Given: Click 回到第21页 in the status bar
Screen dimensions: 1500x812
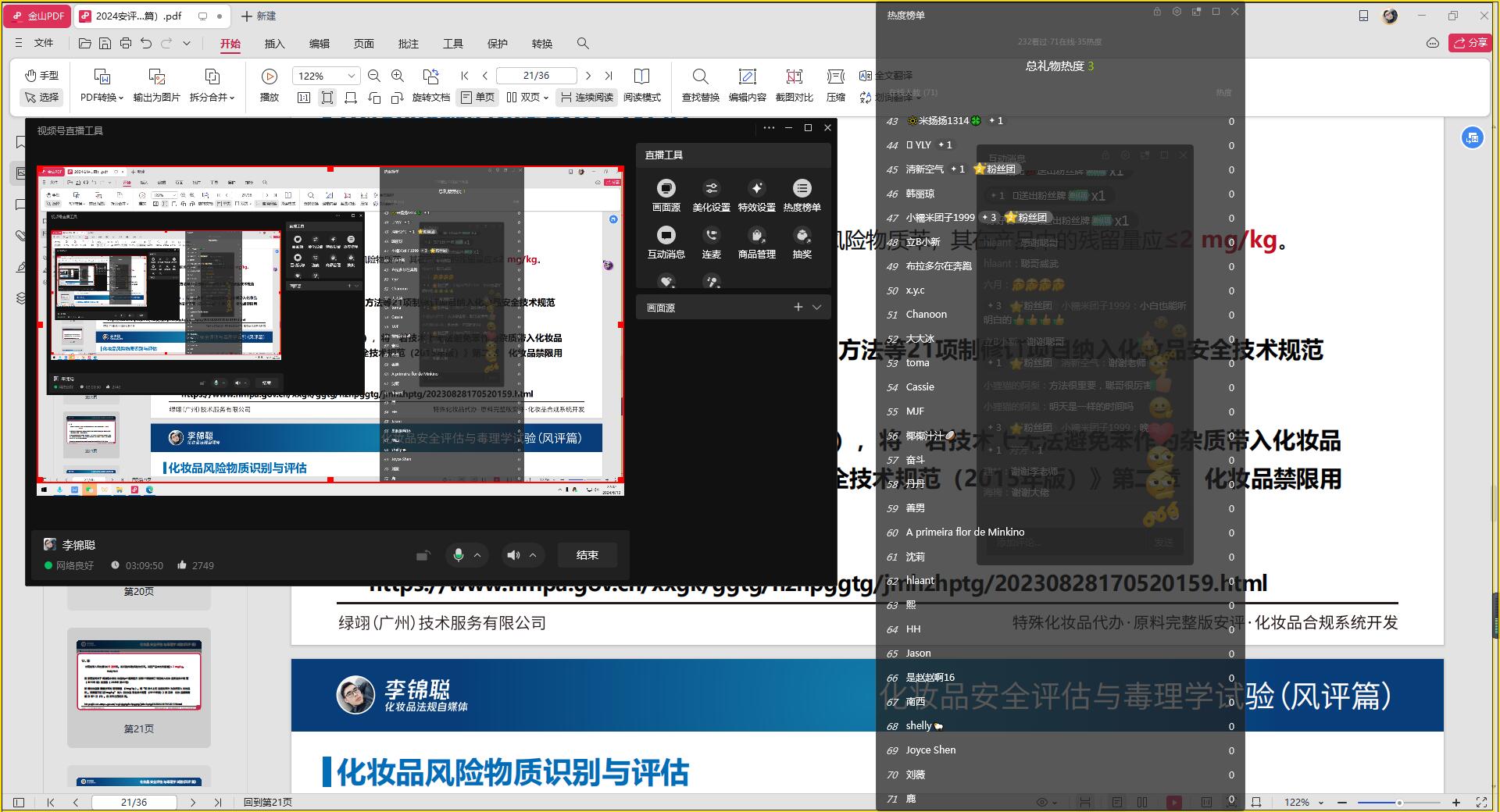Looking at the screenshot, I should pyautogui.click(x=267, y=802).
